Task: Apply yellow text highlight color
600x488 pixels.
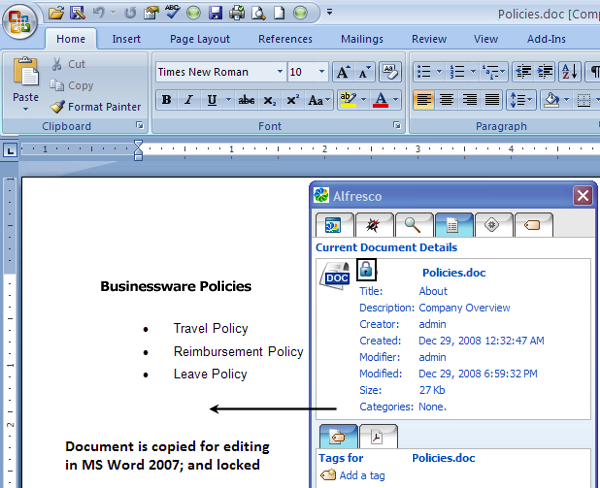Action: click(348, 100)
